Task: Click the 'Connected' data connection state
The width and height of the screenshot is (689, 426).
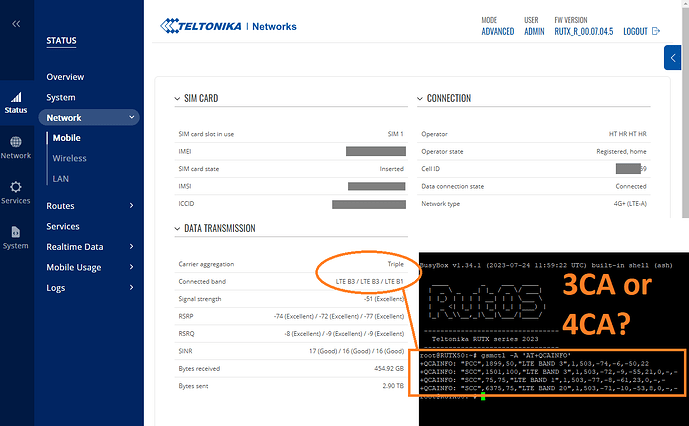Action: pos(631,186)
